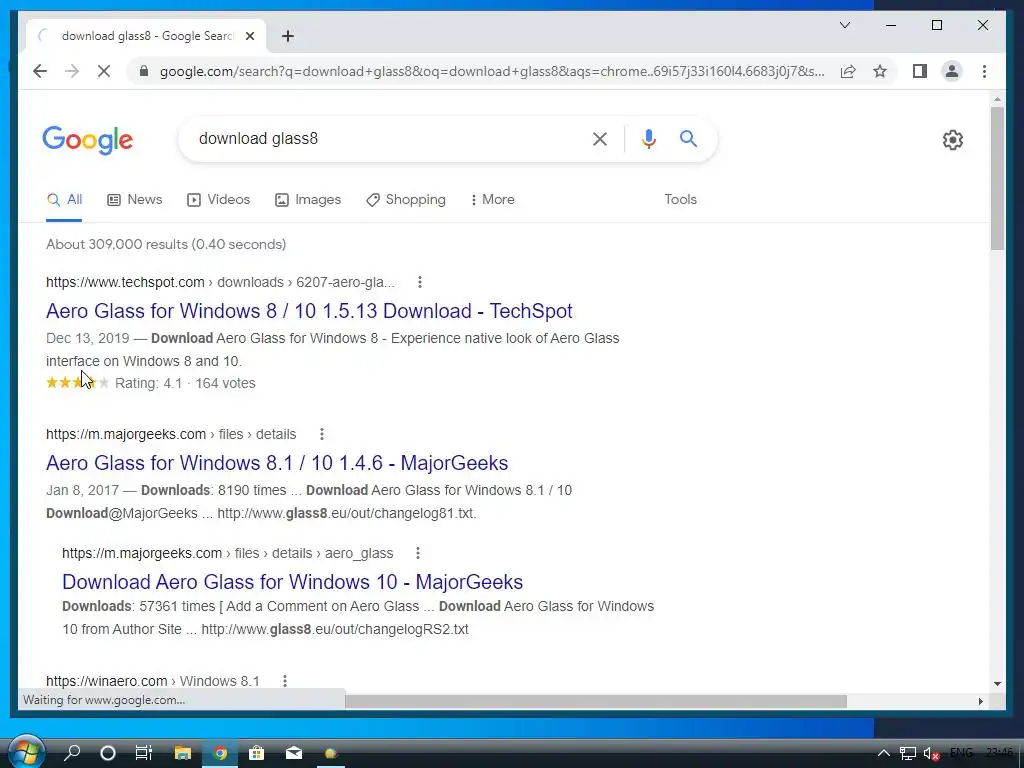This screenshot has width=1024, height=768.
Task: Switch to the News tab
Action: (x=135, y=200)
